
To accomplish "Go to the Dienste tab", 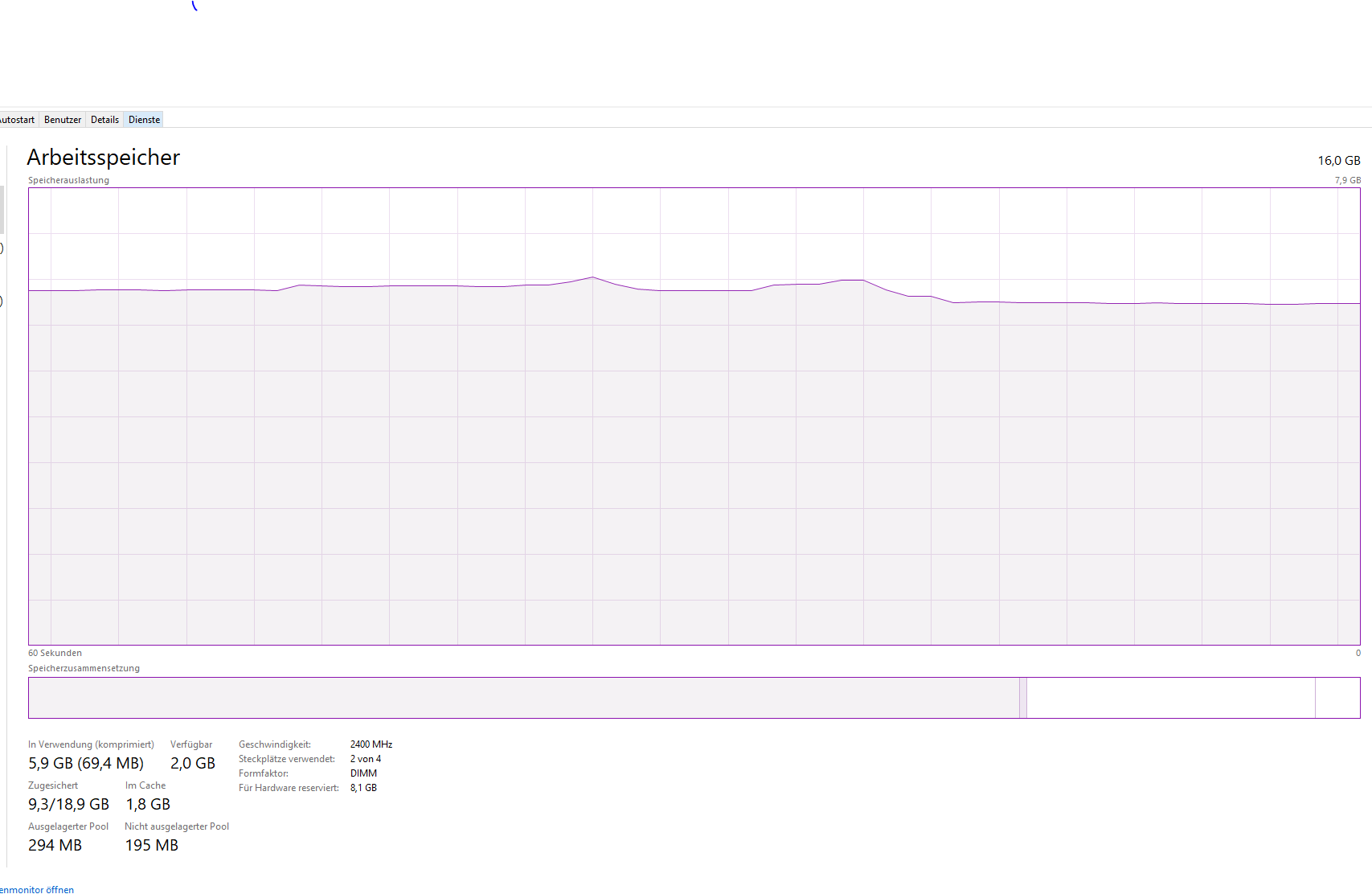I will (145, 120).
